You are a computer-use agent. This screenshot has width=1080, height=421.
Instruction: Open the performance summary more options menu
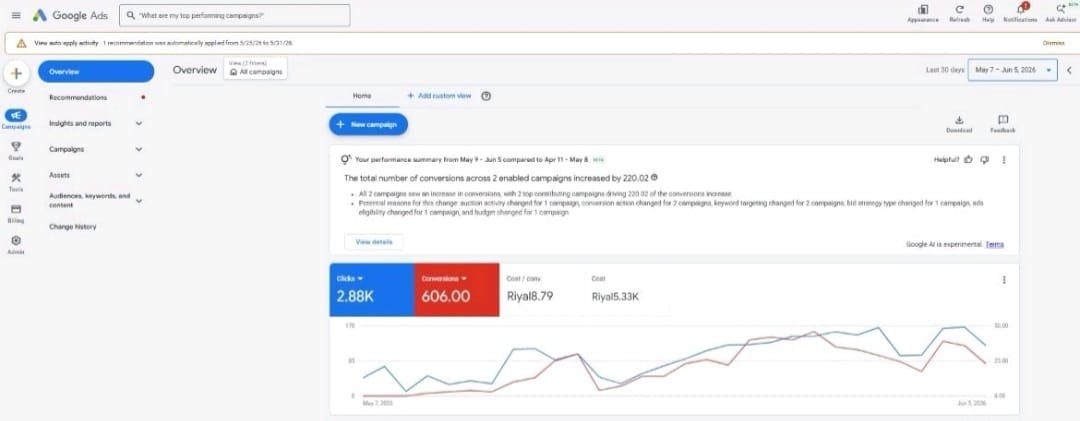1004,160
